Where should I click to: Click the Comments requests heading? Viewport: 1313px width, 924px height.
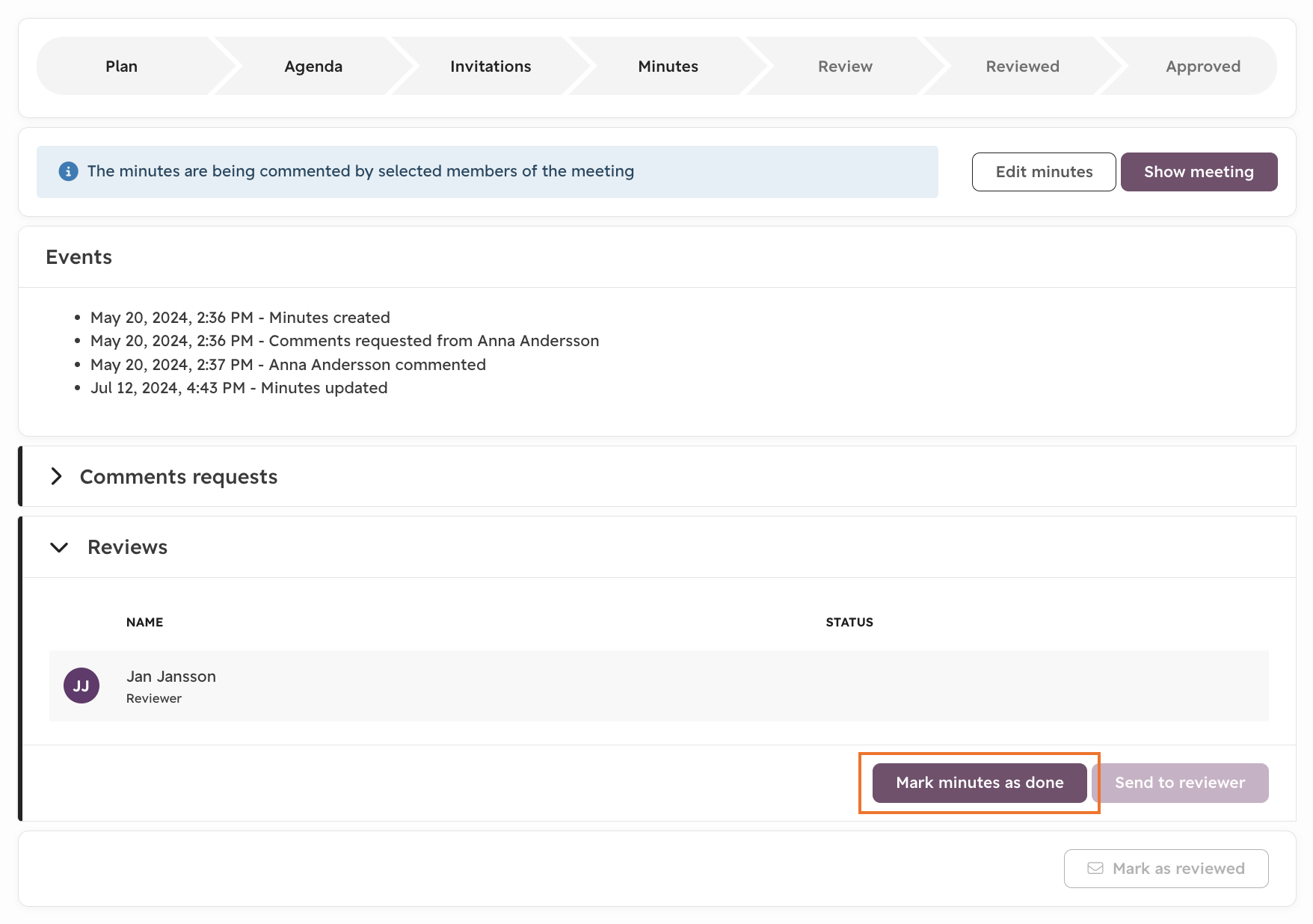pyautogui.click(x=179, y=477)
